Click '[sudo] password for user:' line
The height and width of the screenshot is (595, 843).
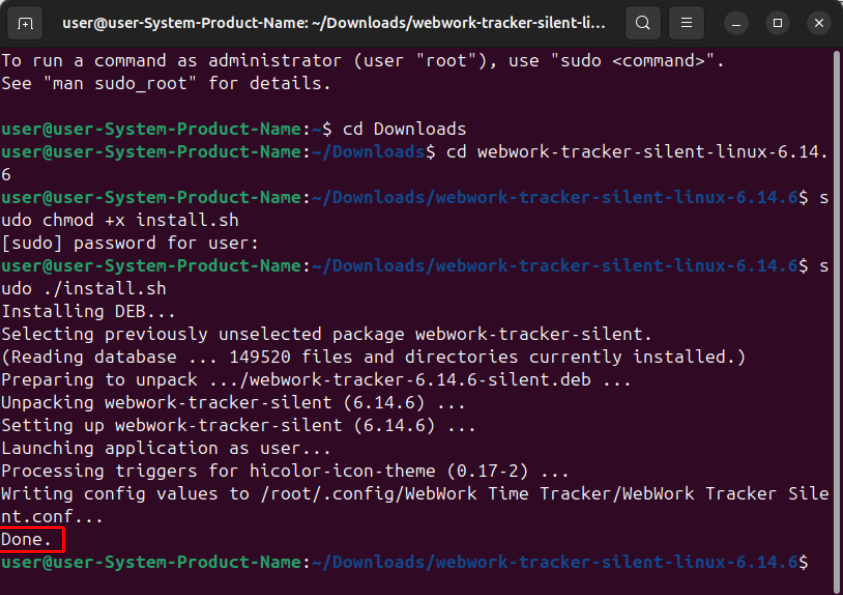(130, 243)
